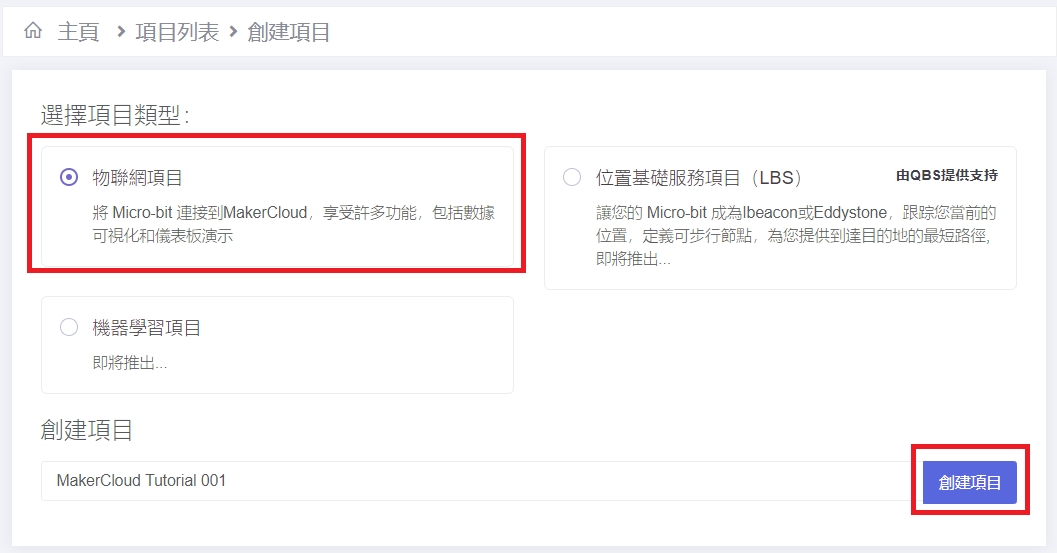Go to 主頁 breadcrumb link
This screenshot has height=553, width=1057.
78,32
